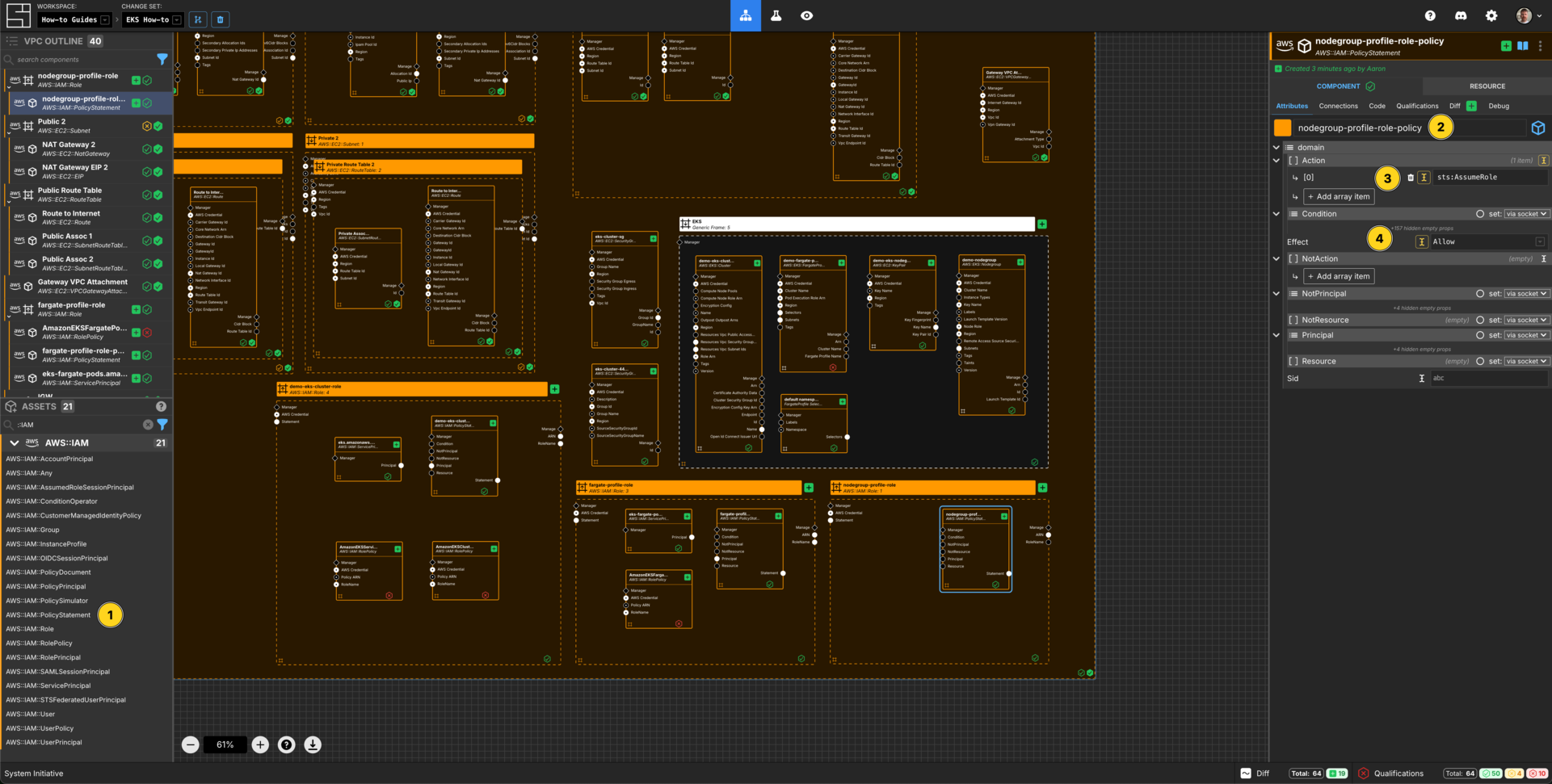Click NAT Gateway 2 resource status icon
1552x784 pixels.
point(158,149)
